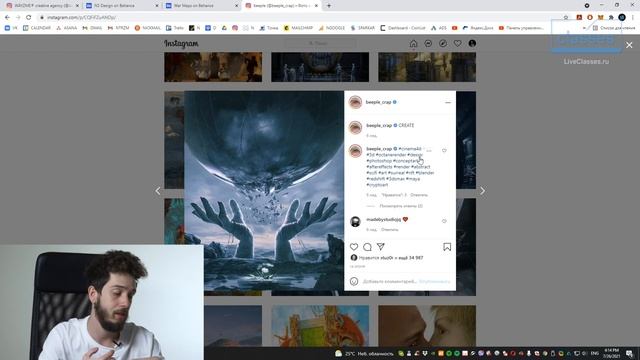640x360 pixels.
Task: Close the post overlay with the X
Action: coord(629,45)
